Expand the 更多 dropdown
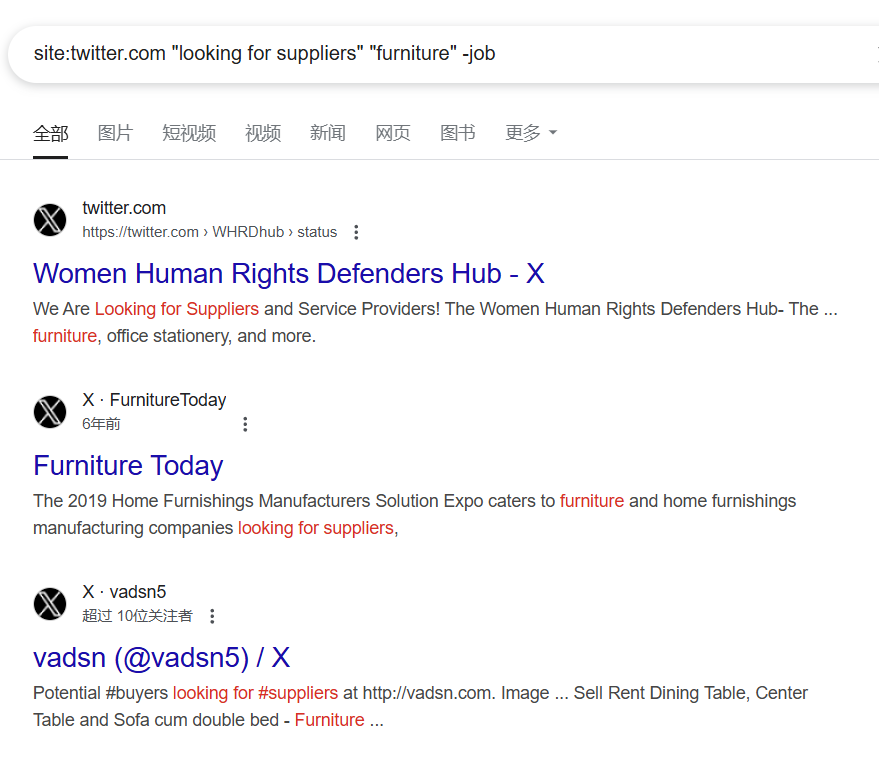Screen dimensions: 879x777 (531, 133)
